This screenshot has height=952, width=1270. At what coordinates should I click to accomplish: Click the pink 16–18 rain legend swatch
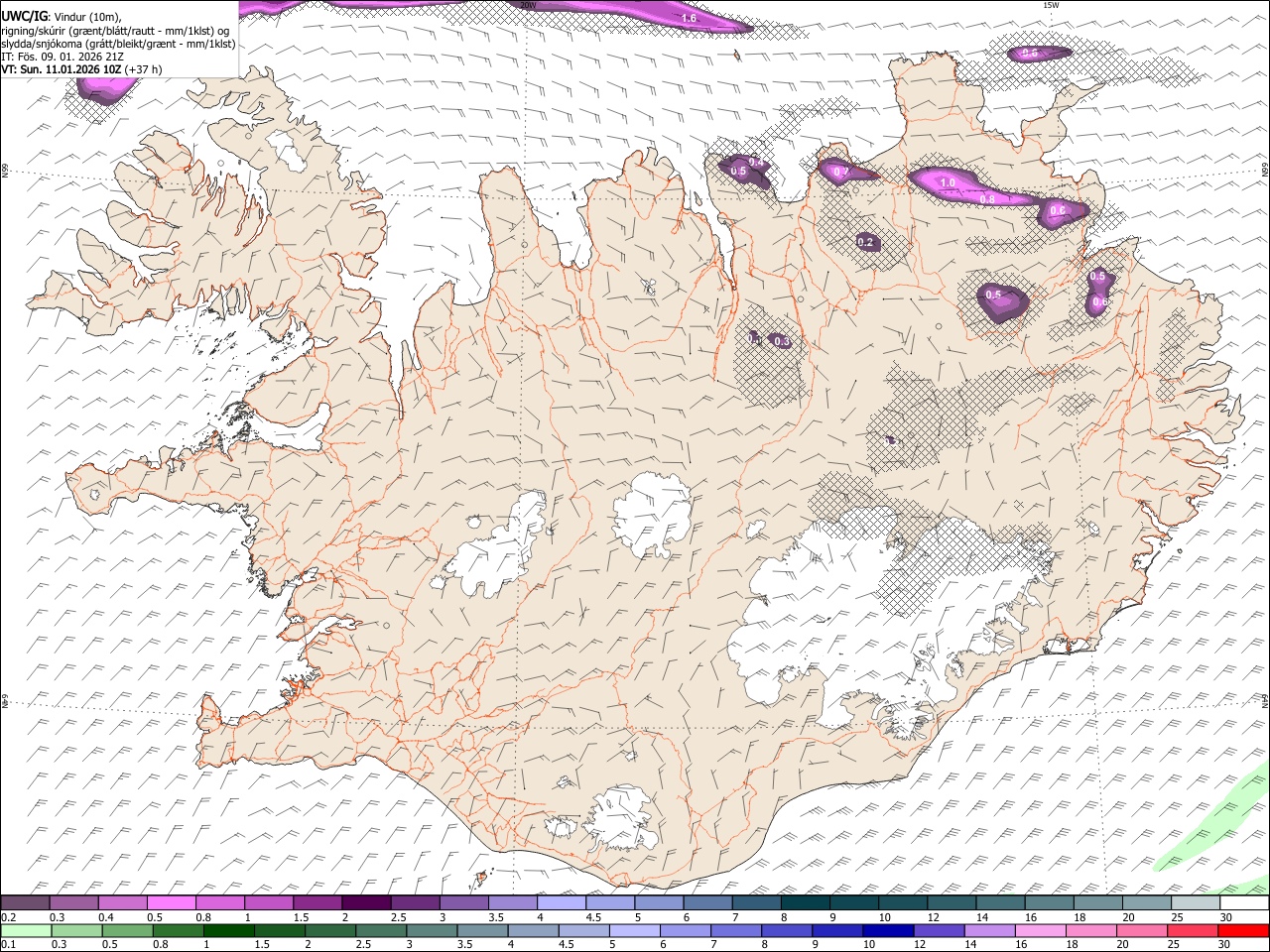point(1041,930)
